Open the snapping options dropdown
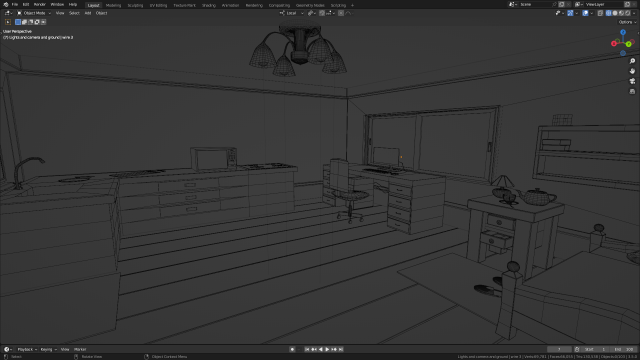 point(331,13)
